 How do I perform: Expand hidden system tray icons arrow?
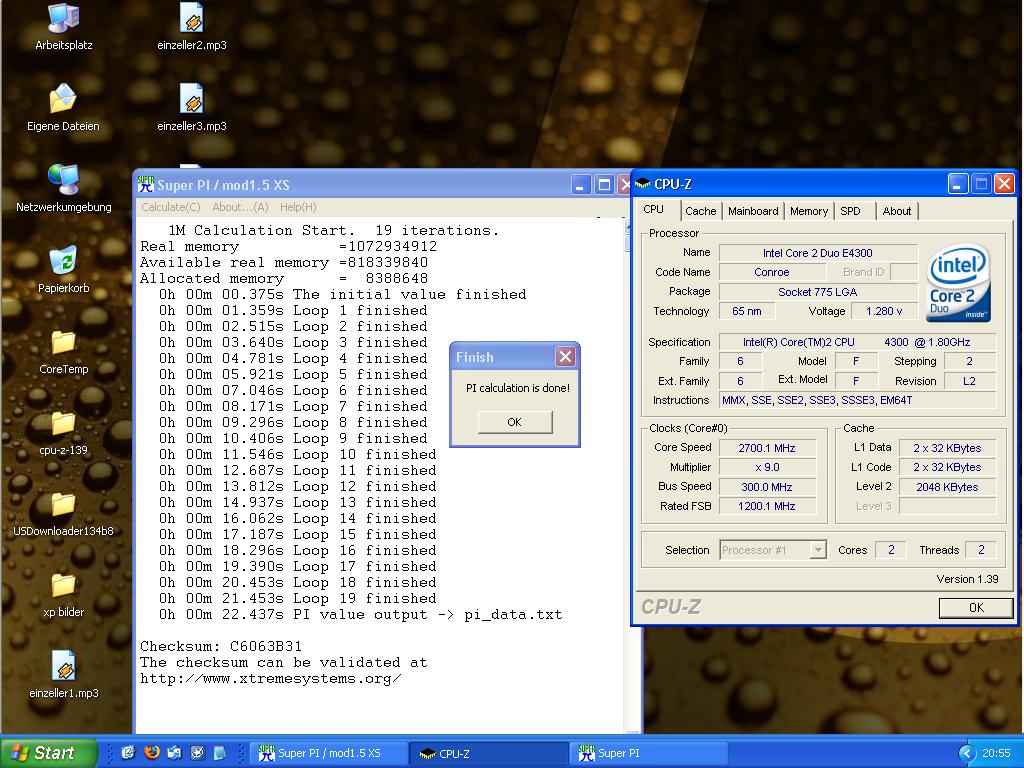pyautogui.click(x=966, y=753)
